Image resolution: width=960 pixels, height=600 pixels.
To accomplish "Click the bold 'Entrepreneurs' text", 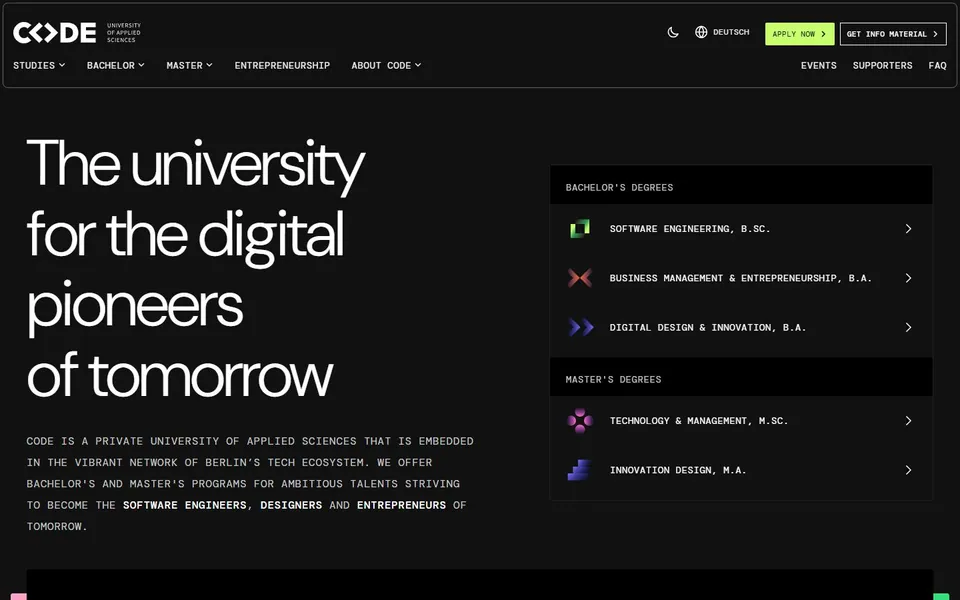I will [x=402, y=505].
